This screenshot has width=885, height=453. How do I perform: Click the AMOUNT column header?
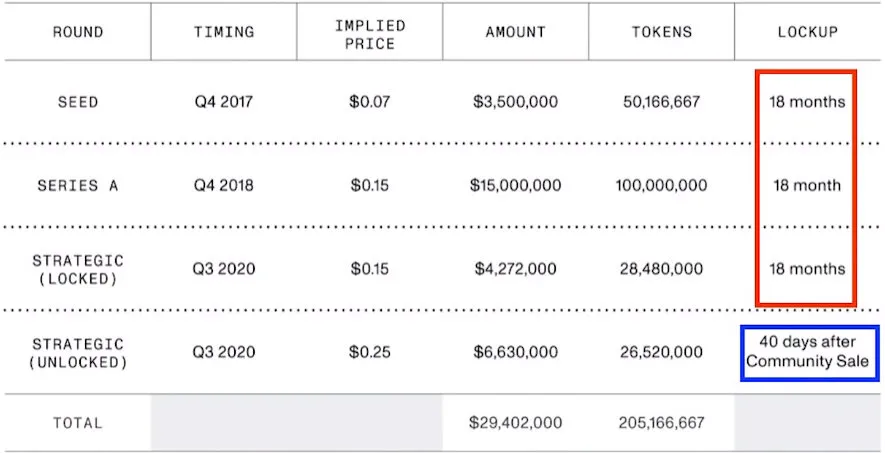point(515,32)
